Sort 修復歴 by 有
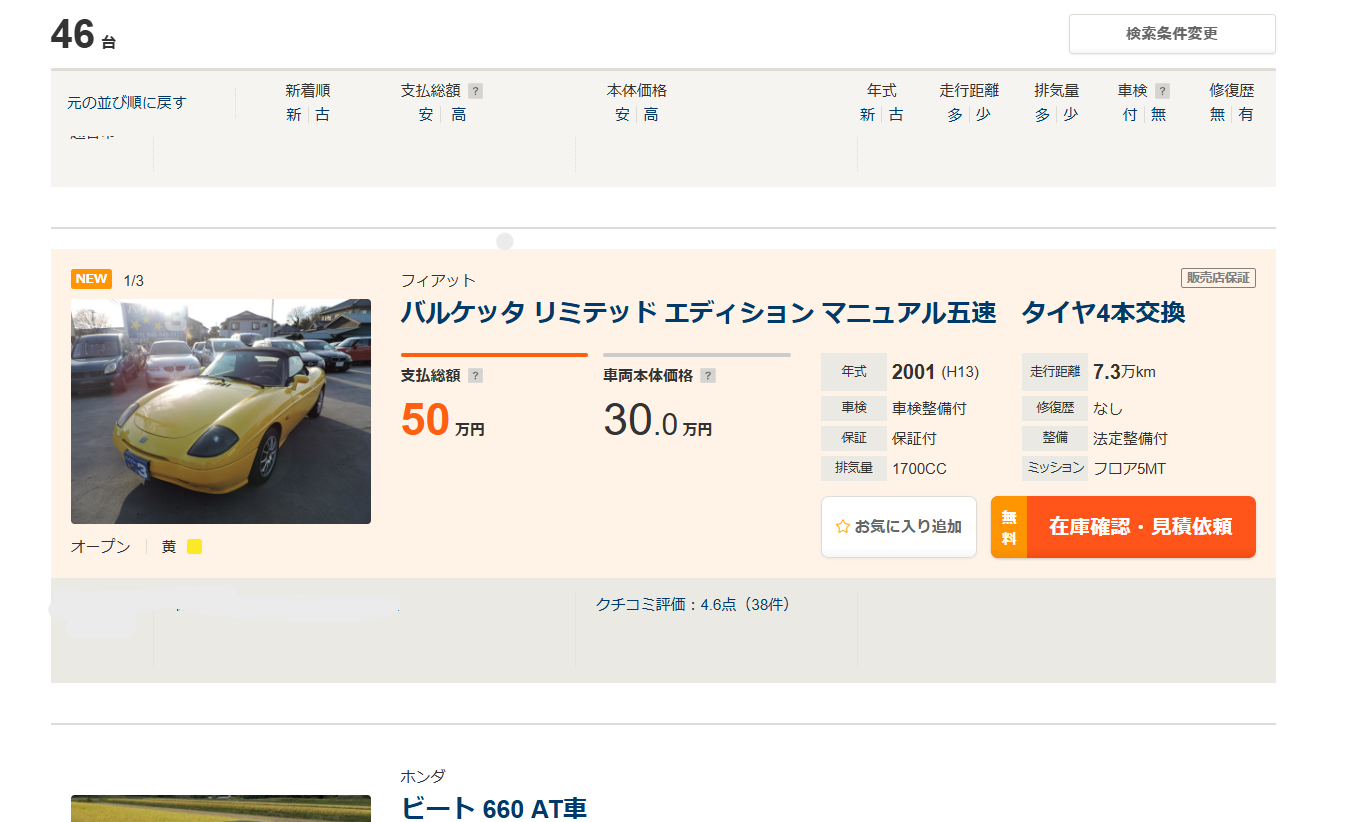This screenshot has width=1351, height=822. [x=1246, y=114]
